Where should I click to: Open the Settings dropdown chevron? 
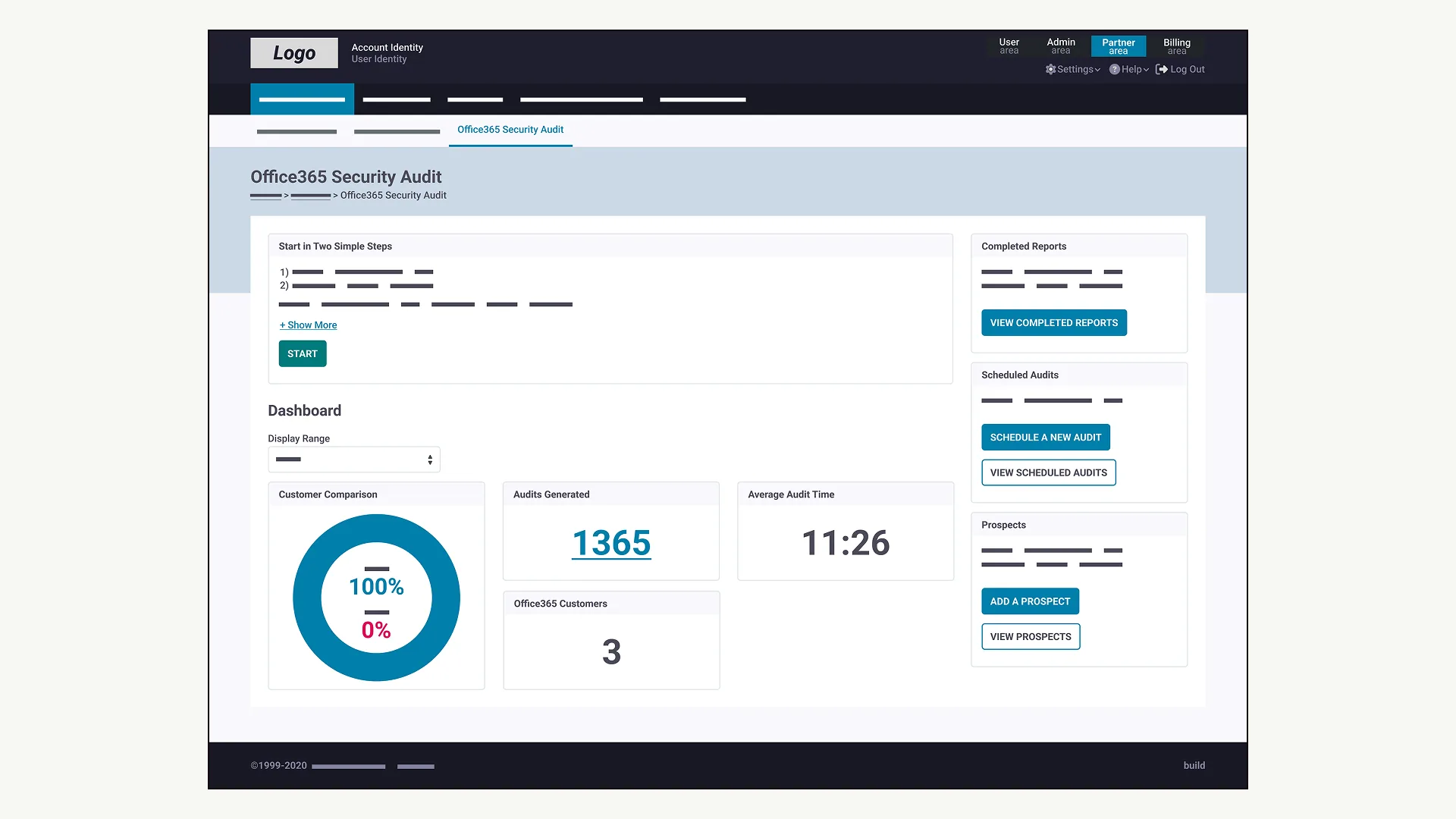pos(1097,70)
